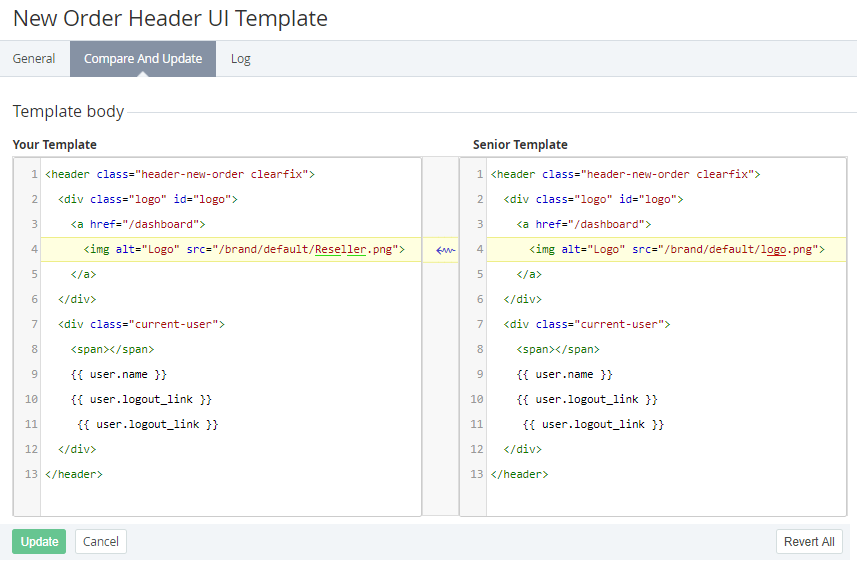The height and width of the screenshot is (569, 857).
Task: Click line number 1 in Your Template gutter
Action: click(x=34, y=174)
